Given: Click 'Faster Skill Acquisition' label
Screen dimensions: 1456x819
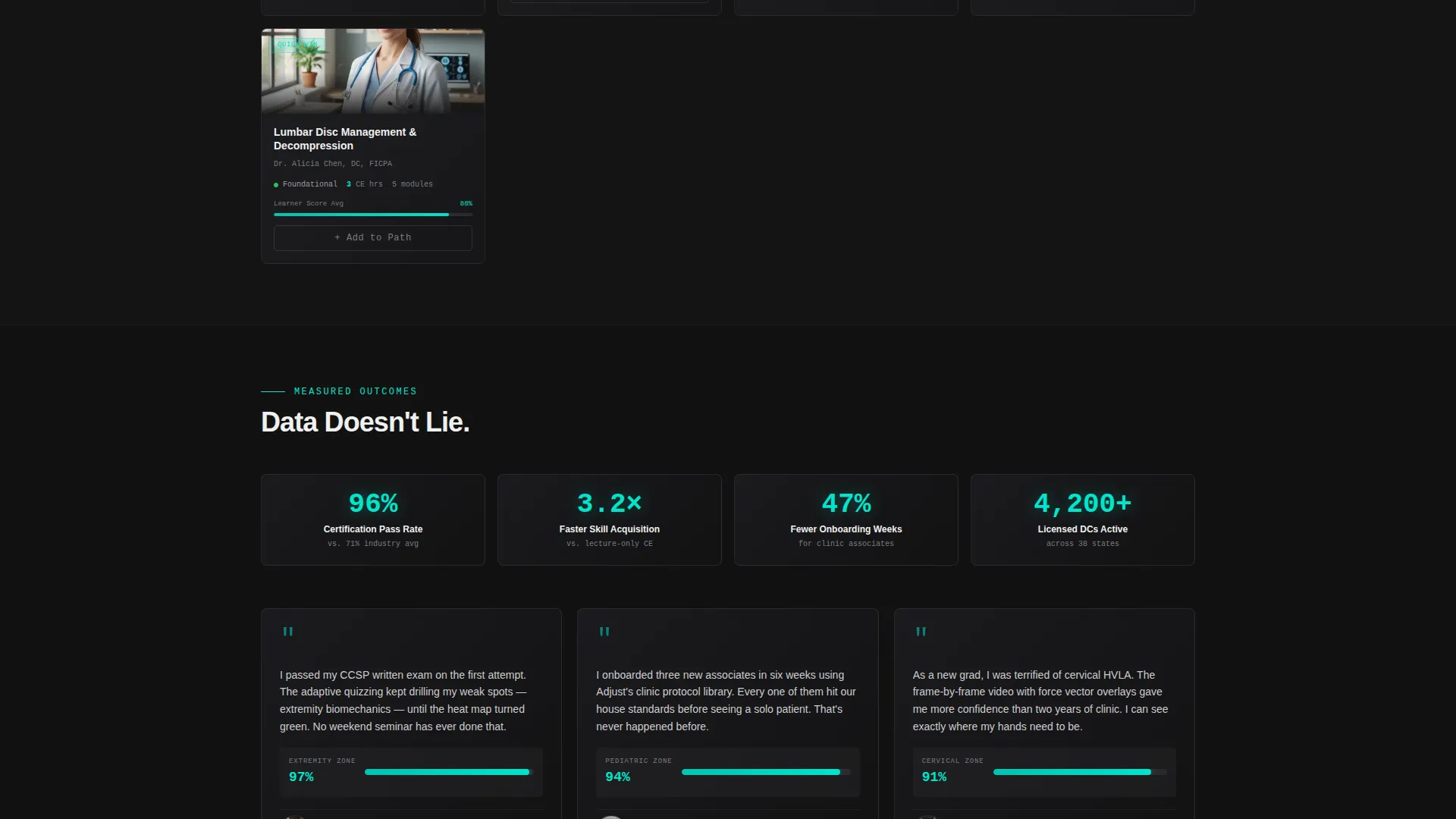Looking at the screenshot, I should coord(610,529).
